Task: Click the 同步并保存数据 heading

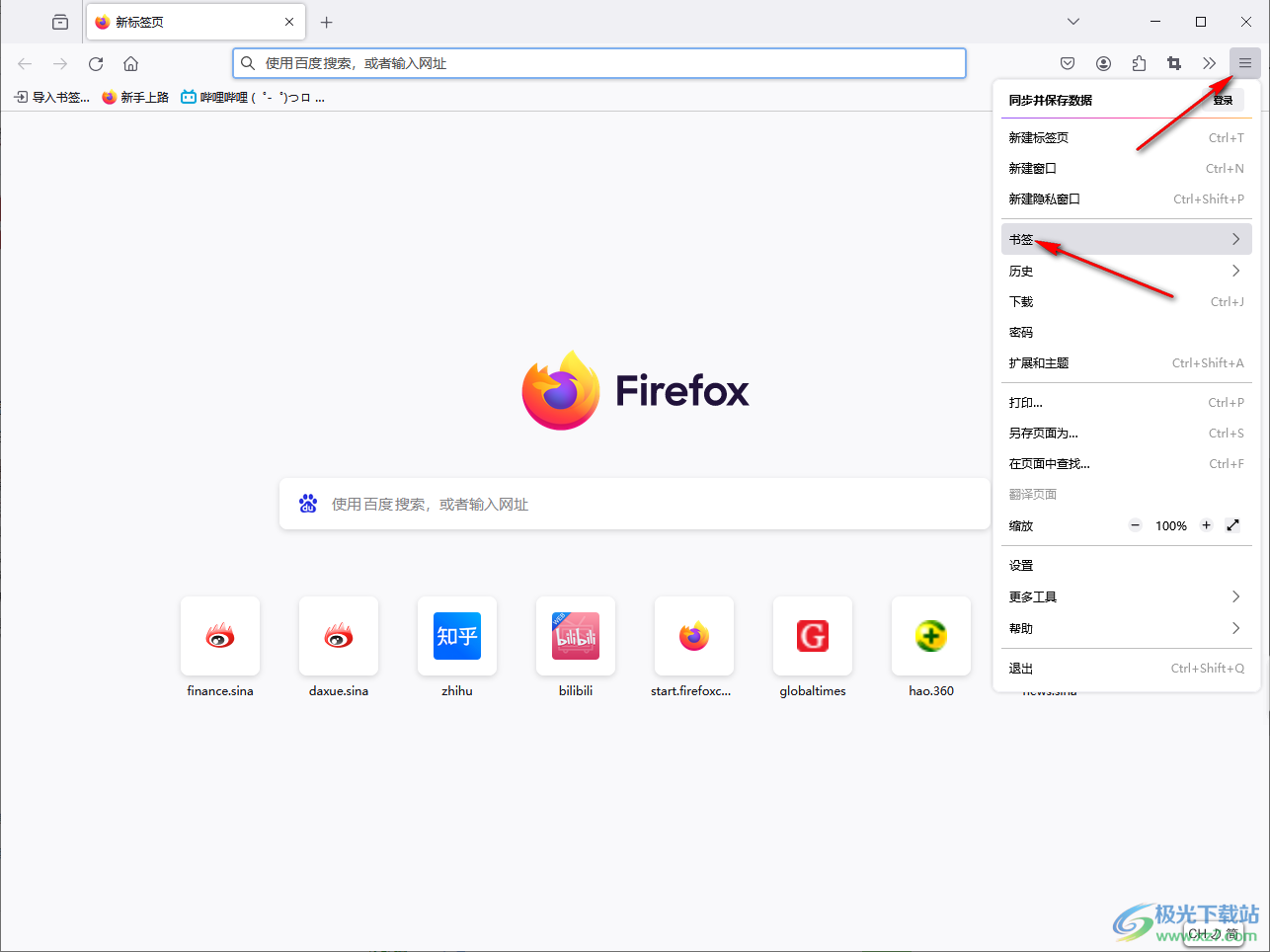Action: click(x=1051, y=100)
